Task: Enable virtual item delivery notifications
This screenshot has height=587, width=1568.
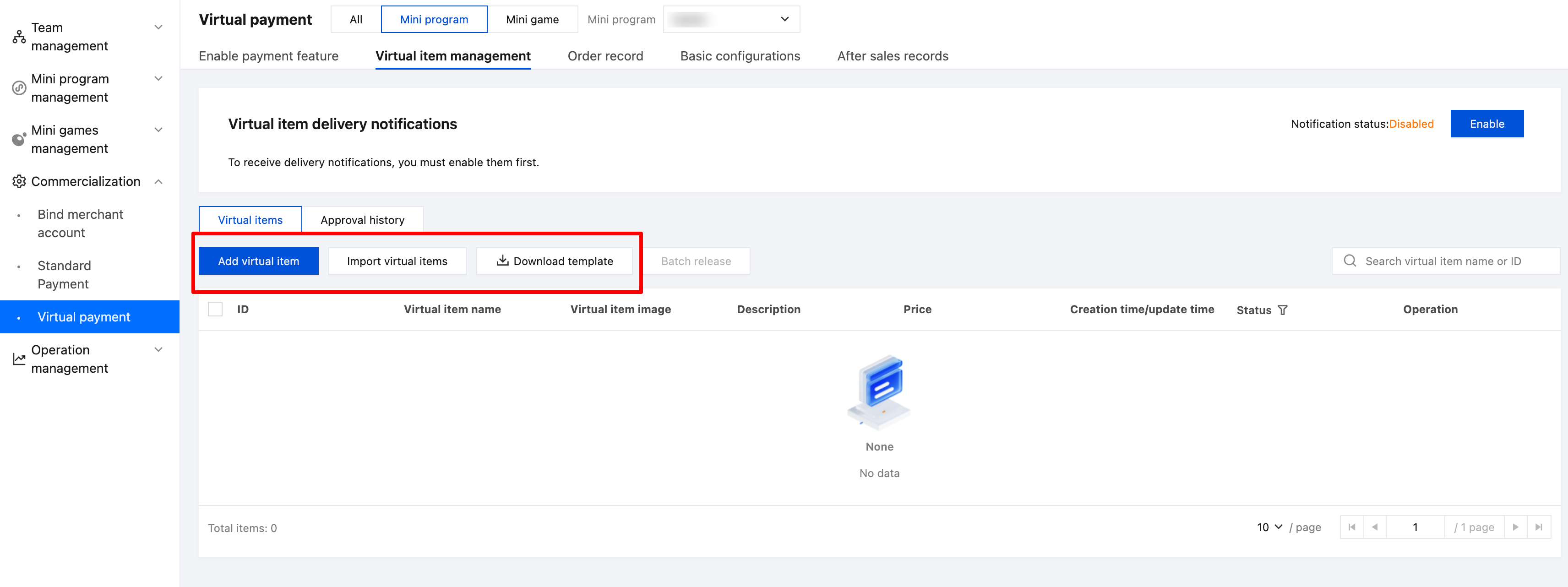Action: point(1486,124)
